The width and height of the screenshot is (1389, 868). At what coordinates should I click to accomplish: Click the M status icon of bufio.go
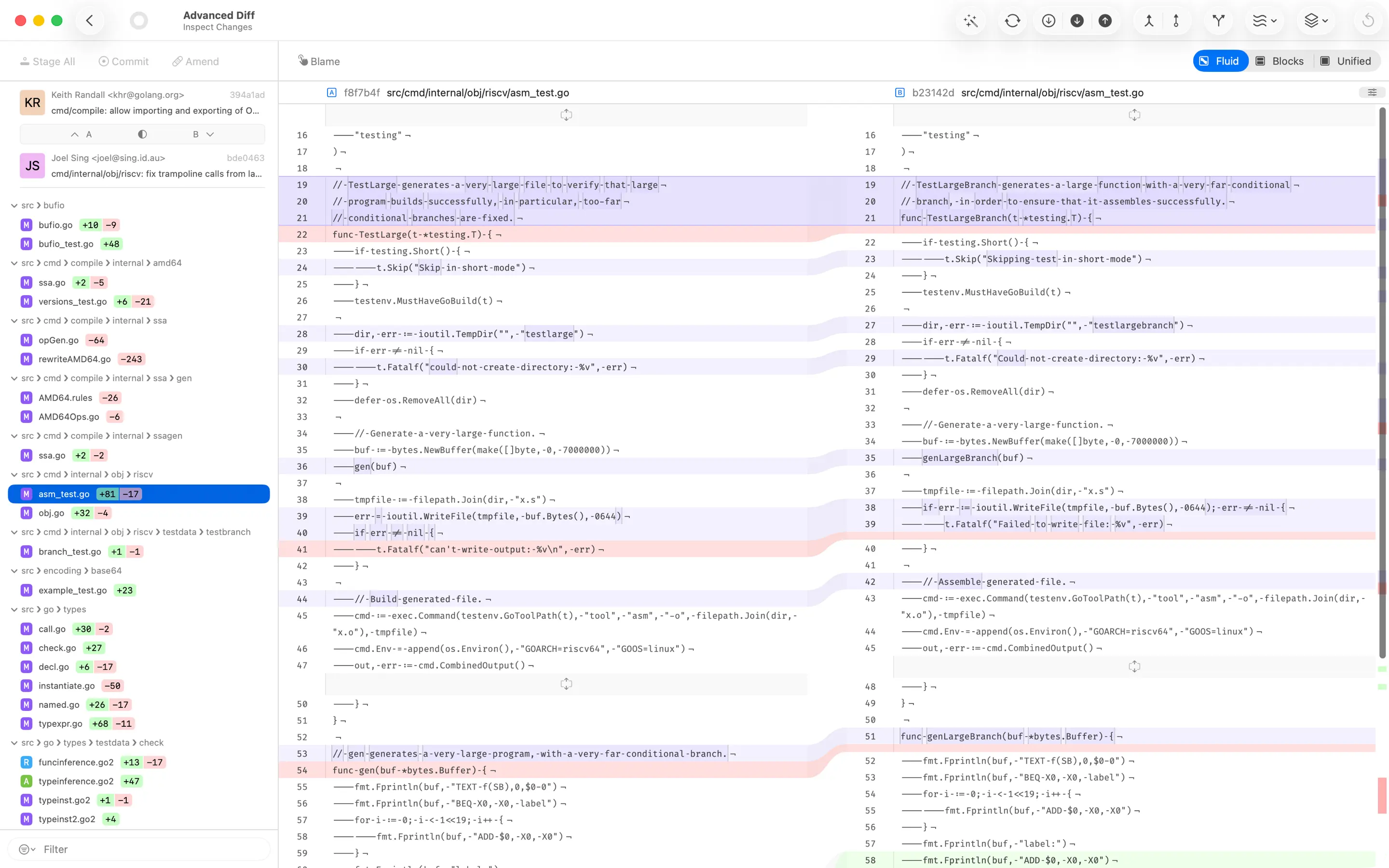(x=27, y=225)
